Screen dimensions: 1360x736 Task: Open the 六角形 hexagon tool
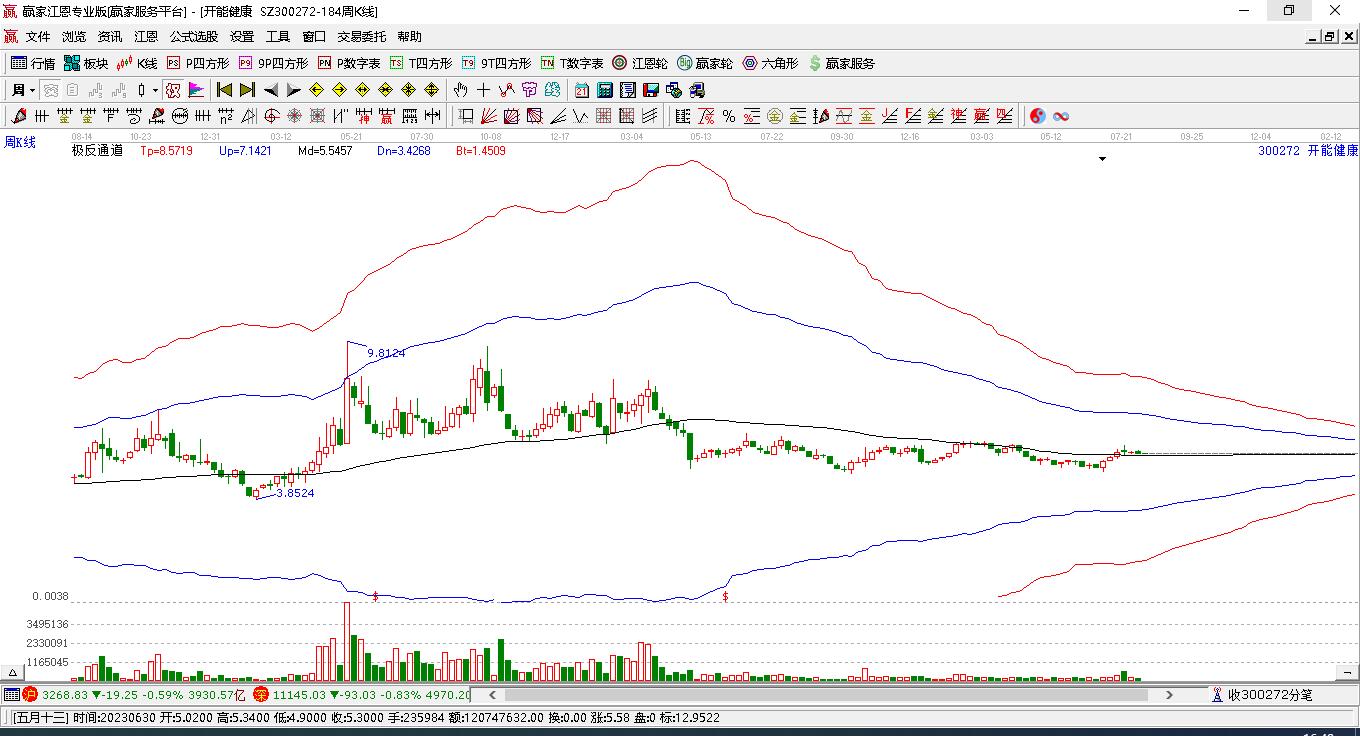click(x=770, y=63)
